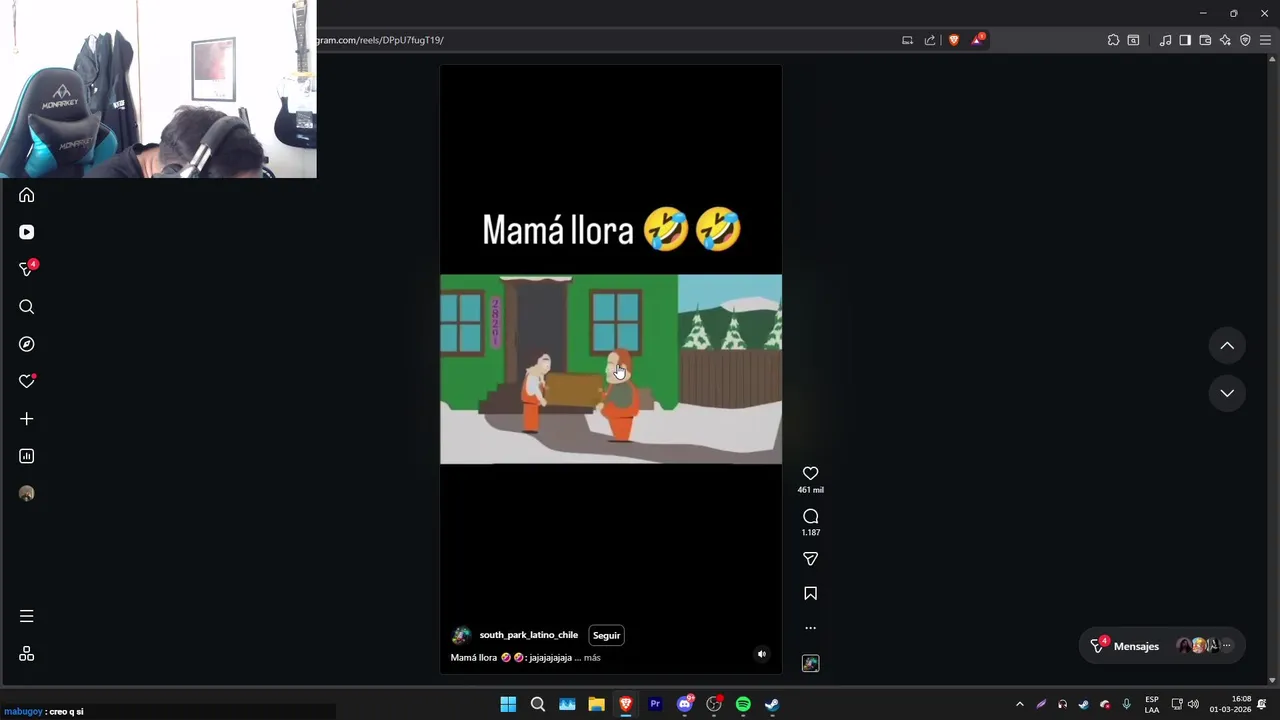This screenshot has height=720, width=1280.
Task: Open the audio thumbnail of reel
Action: click(x=811, y=663)
